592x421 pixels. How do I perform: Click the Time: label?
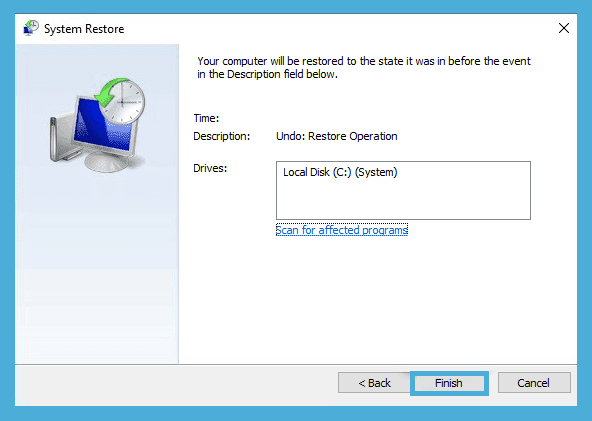tap(206, 118)
